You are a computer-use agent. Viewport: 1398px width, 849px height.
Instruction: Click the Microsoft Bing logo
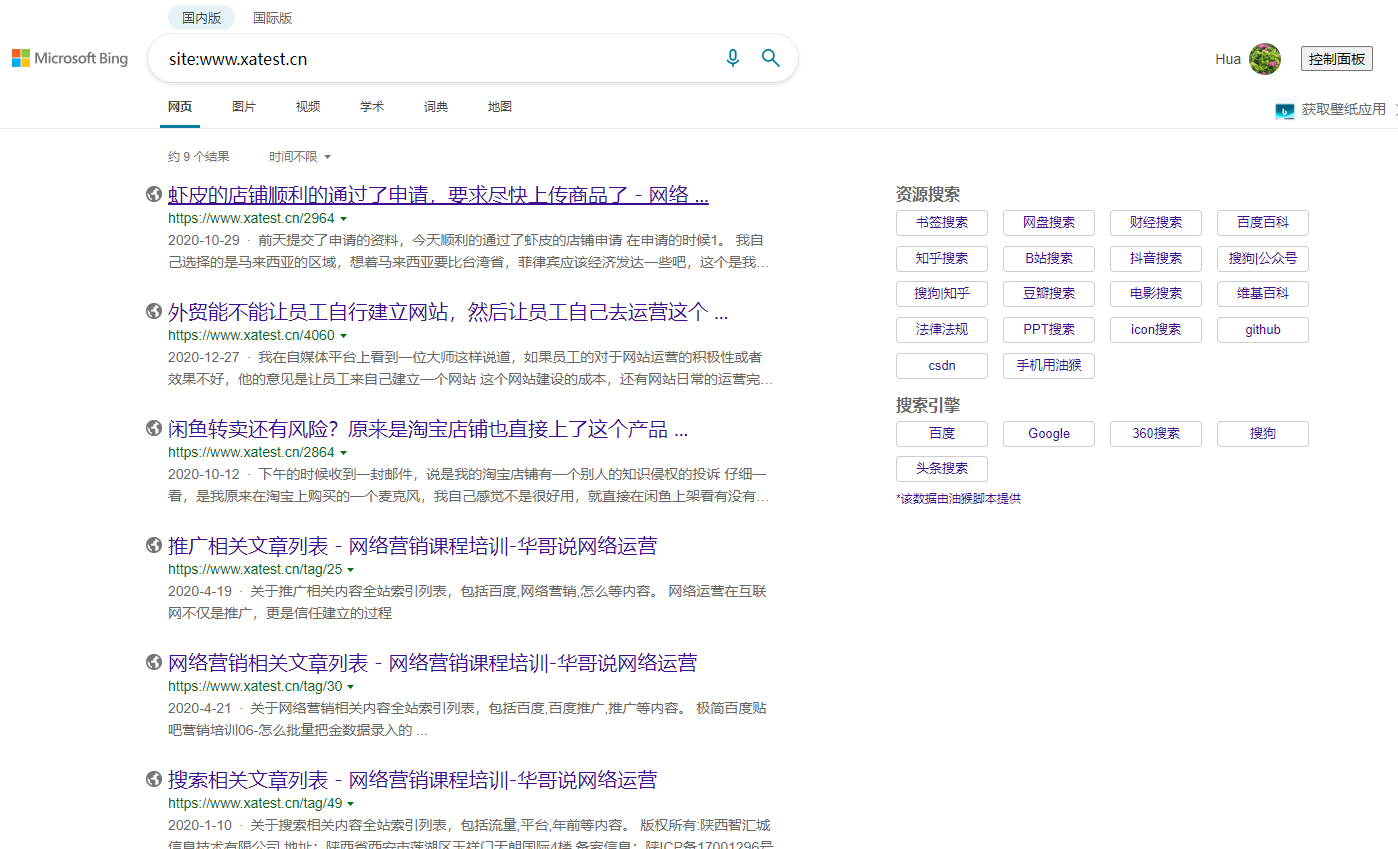(70, 59)
